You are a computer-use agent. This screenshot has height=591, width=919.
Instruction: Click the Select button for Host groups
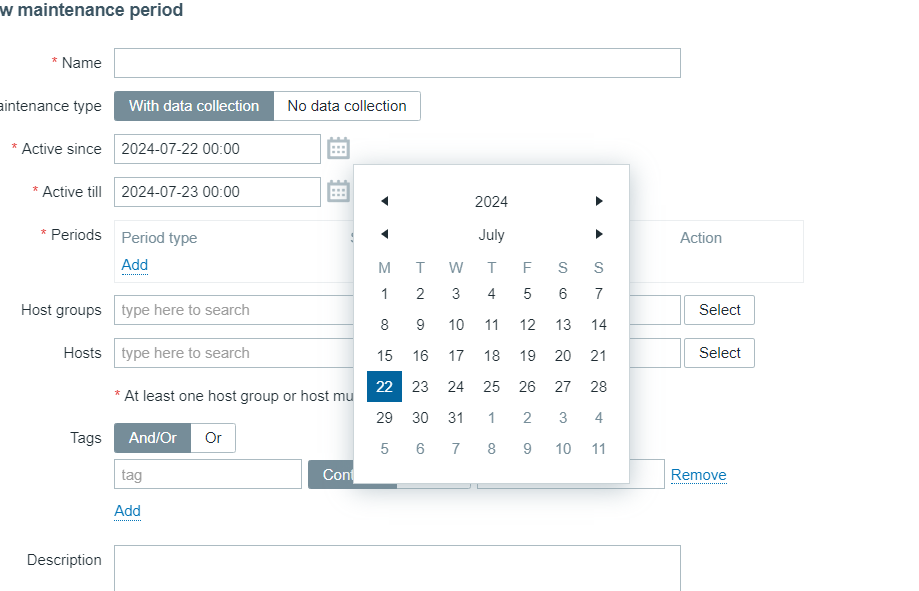(719, 310)
